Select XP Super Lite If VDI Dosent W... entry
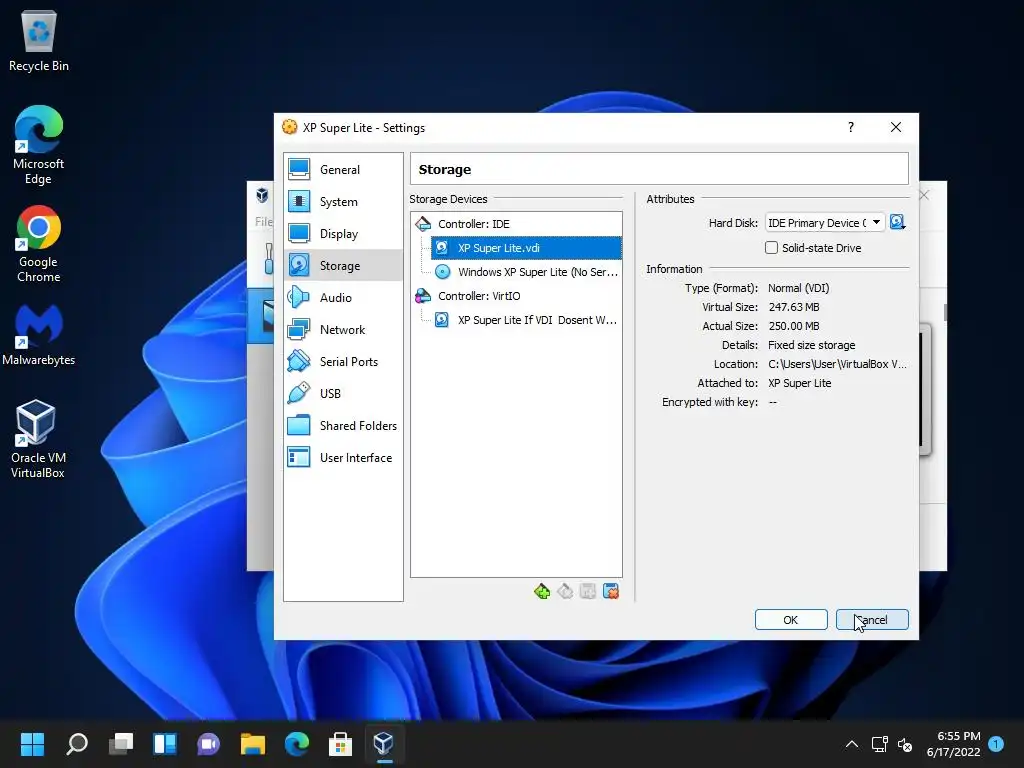The height and width of the screenshot is (768, 1024). [526, 320]
